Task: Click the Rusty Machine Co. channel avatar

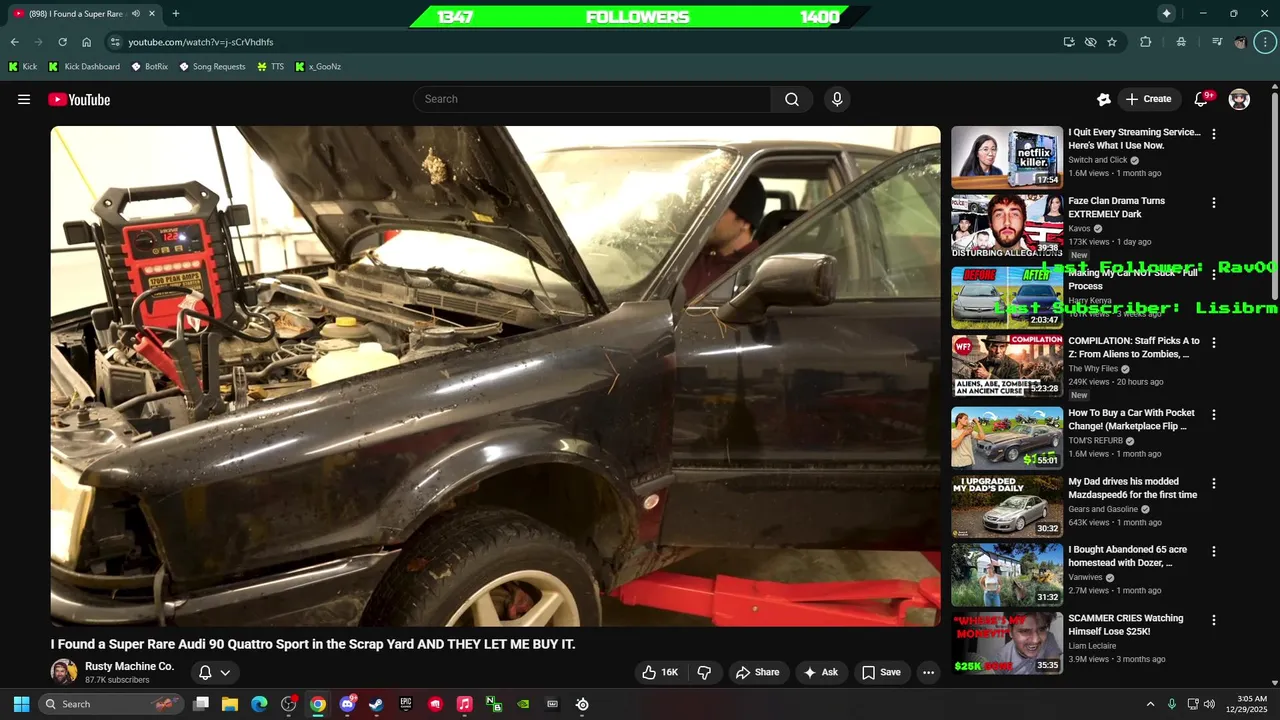Action: click(64, 672)
